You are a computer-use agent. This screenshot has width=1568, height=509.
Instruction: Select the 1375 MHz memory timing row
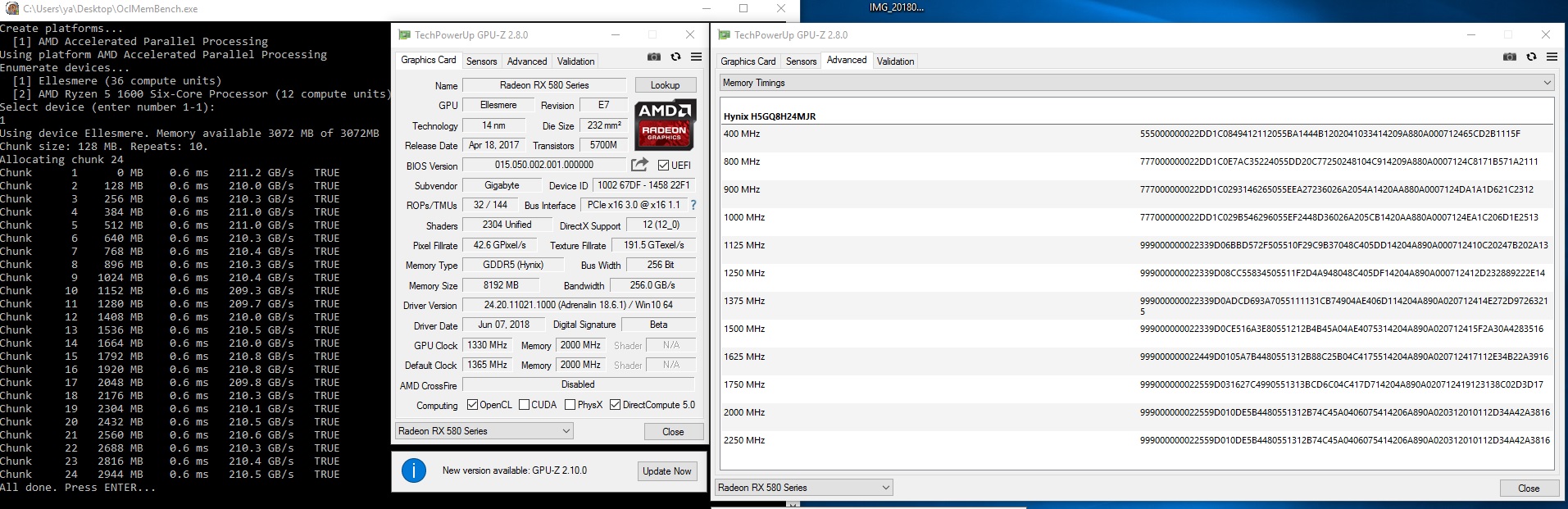(1137, 305)
